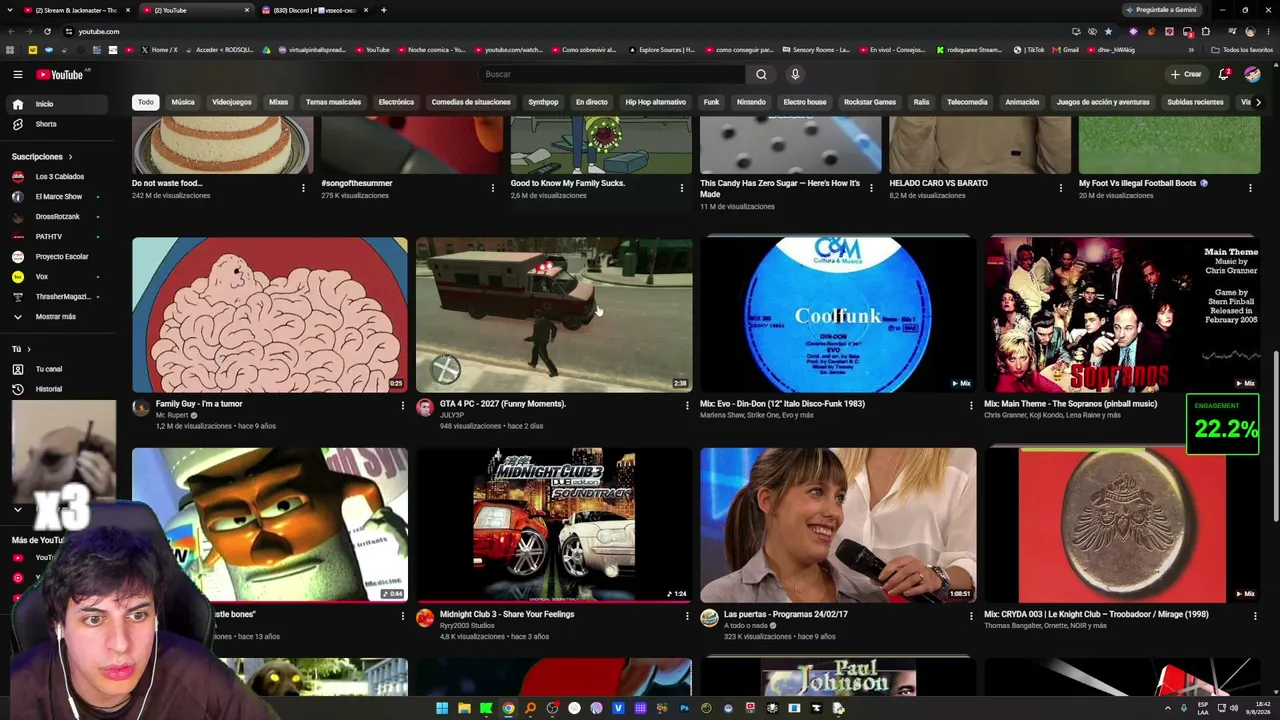The image size is (1280, 720).
Task: Start voice search with the microphone
Action: point(795,74)
